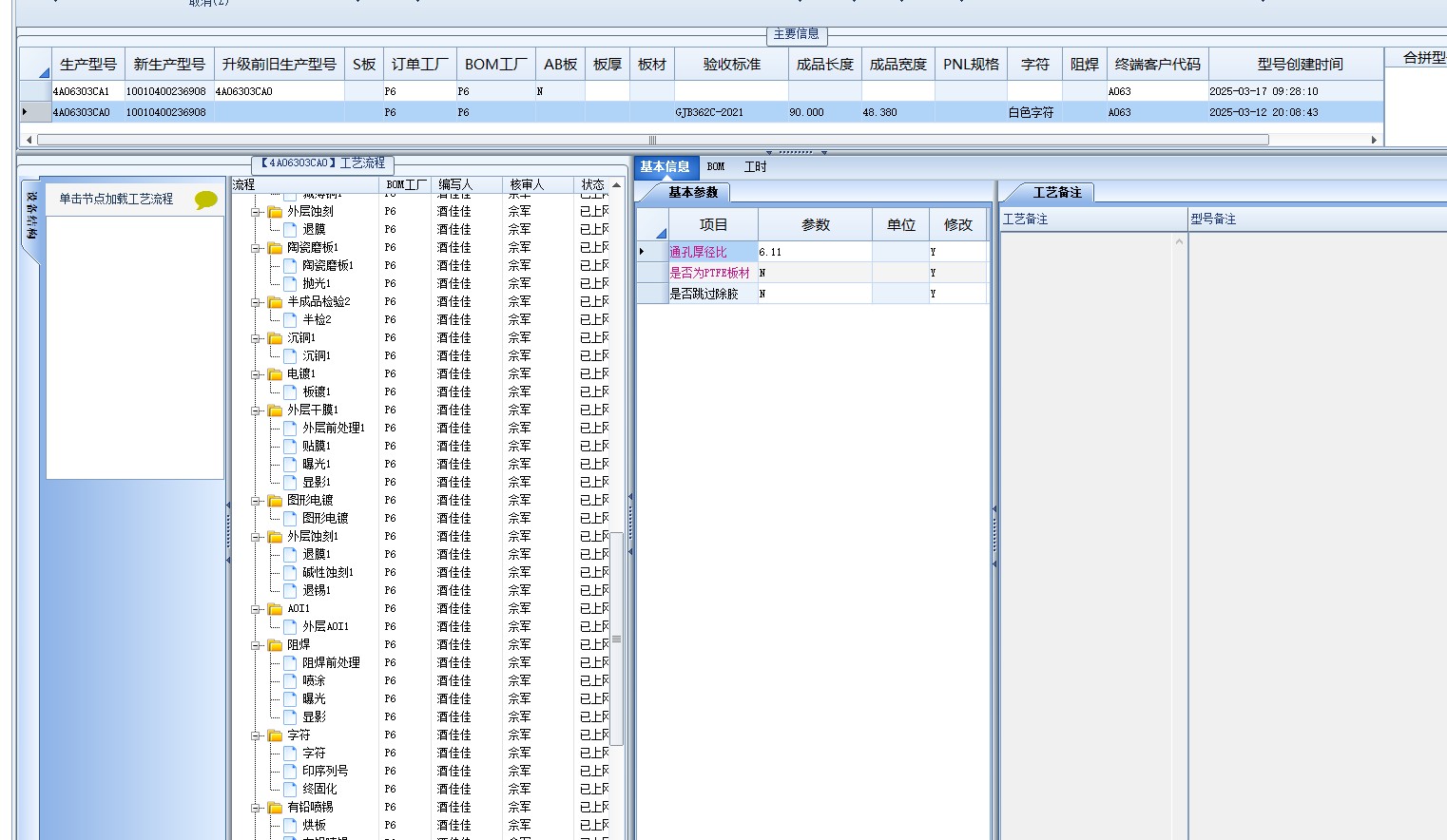Click the 喷涂 document icon
The height and width of the screenshot is (840, 1447).
pos(291,680)
